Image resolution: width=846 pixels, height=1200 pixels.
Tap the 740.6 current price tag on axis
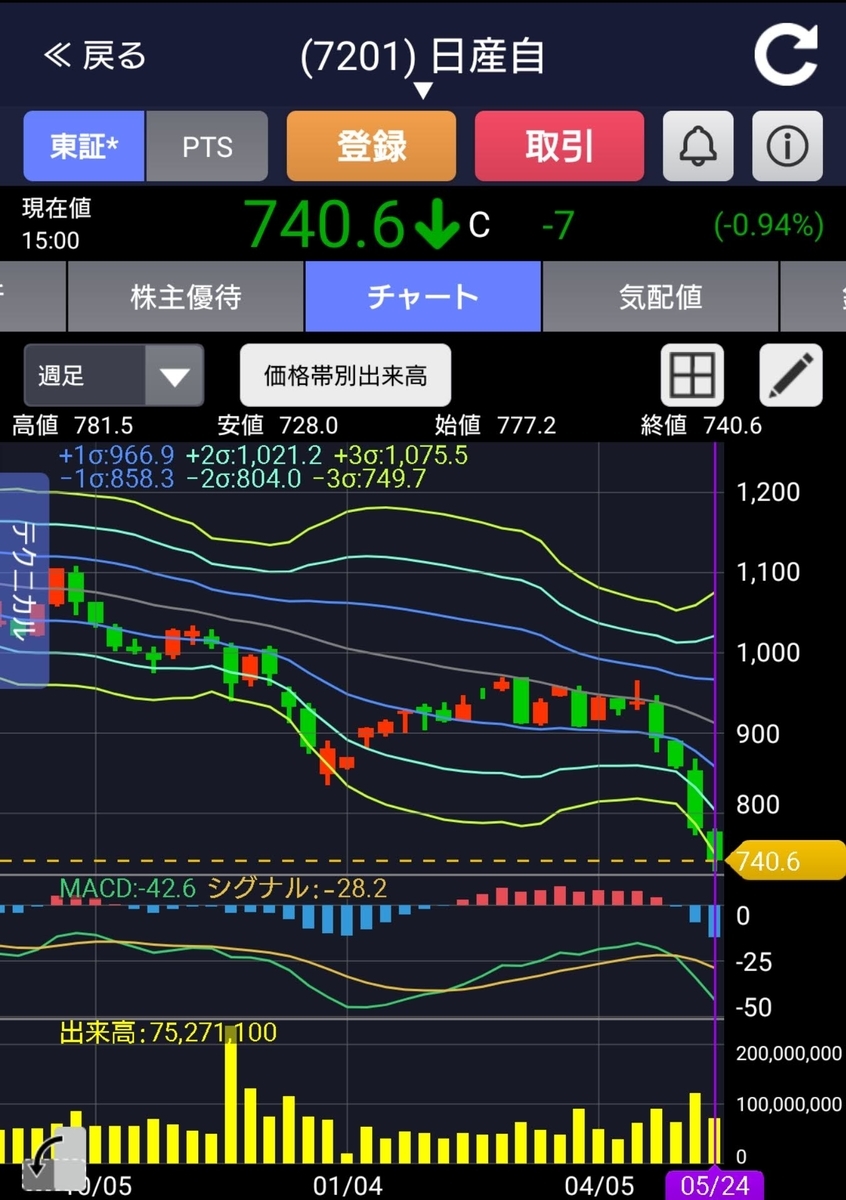786,861
